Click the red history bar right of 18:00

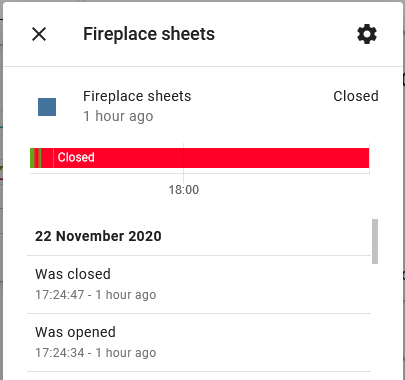click(x=277, y=158)
